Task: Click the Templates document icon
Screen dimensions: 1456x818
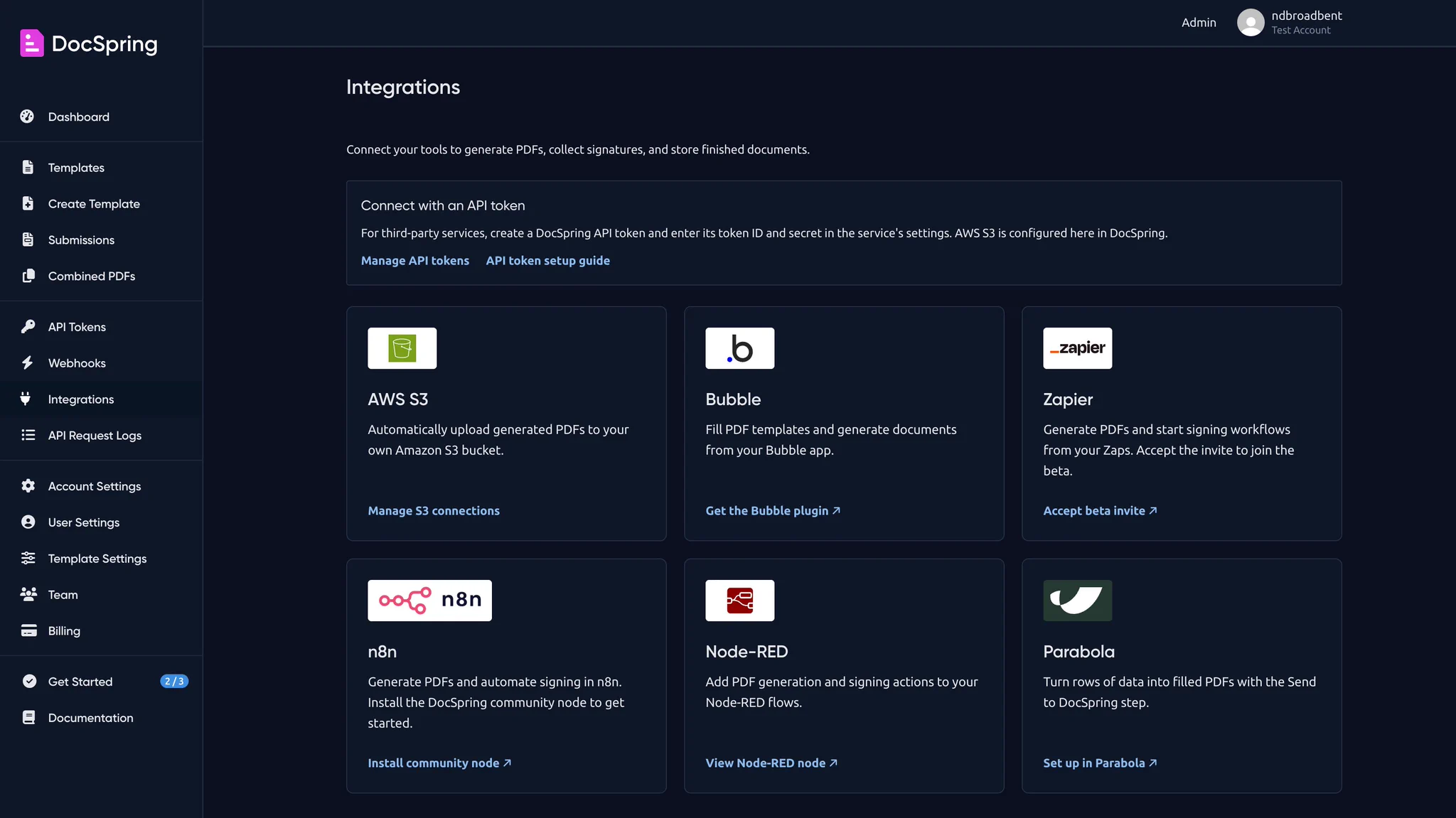Action: click(28, 167)
